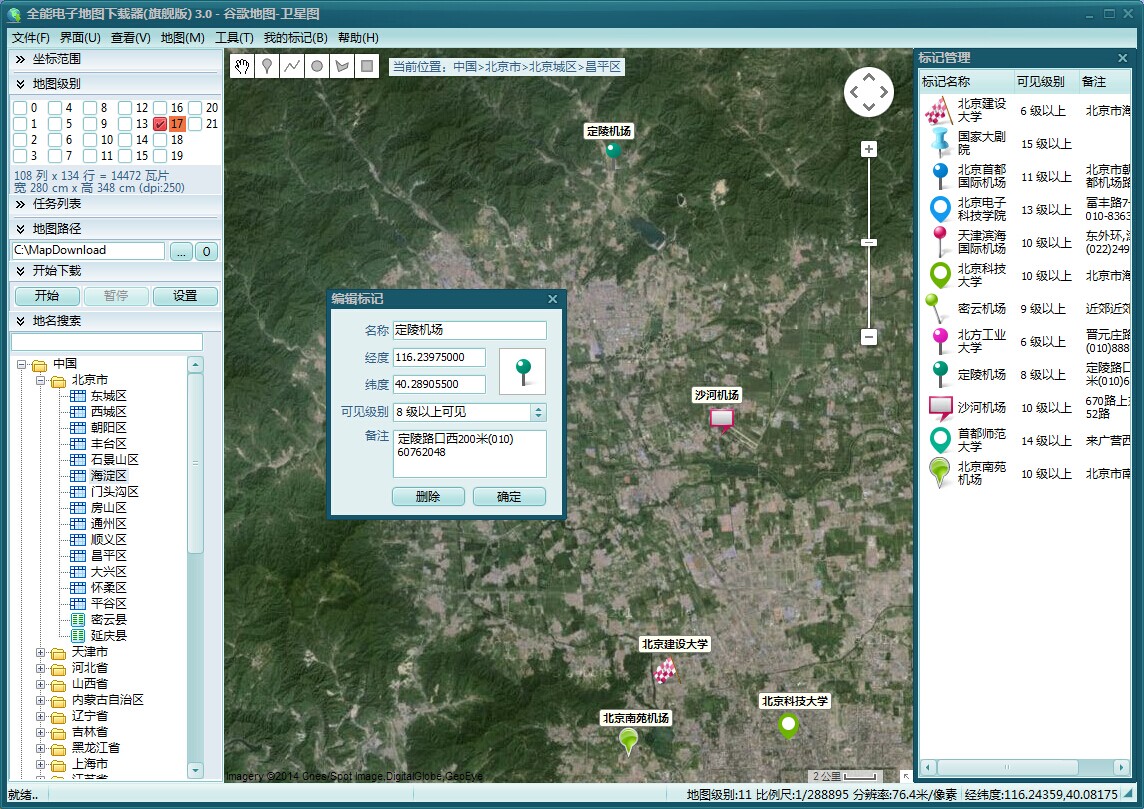The height and width of the screenshot is (809, 1144).
Task: Click the 北京科技大学 green ring marker on map
Action: pyautogui.click(x=788, y=726)
